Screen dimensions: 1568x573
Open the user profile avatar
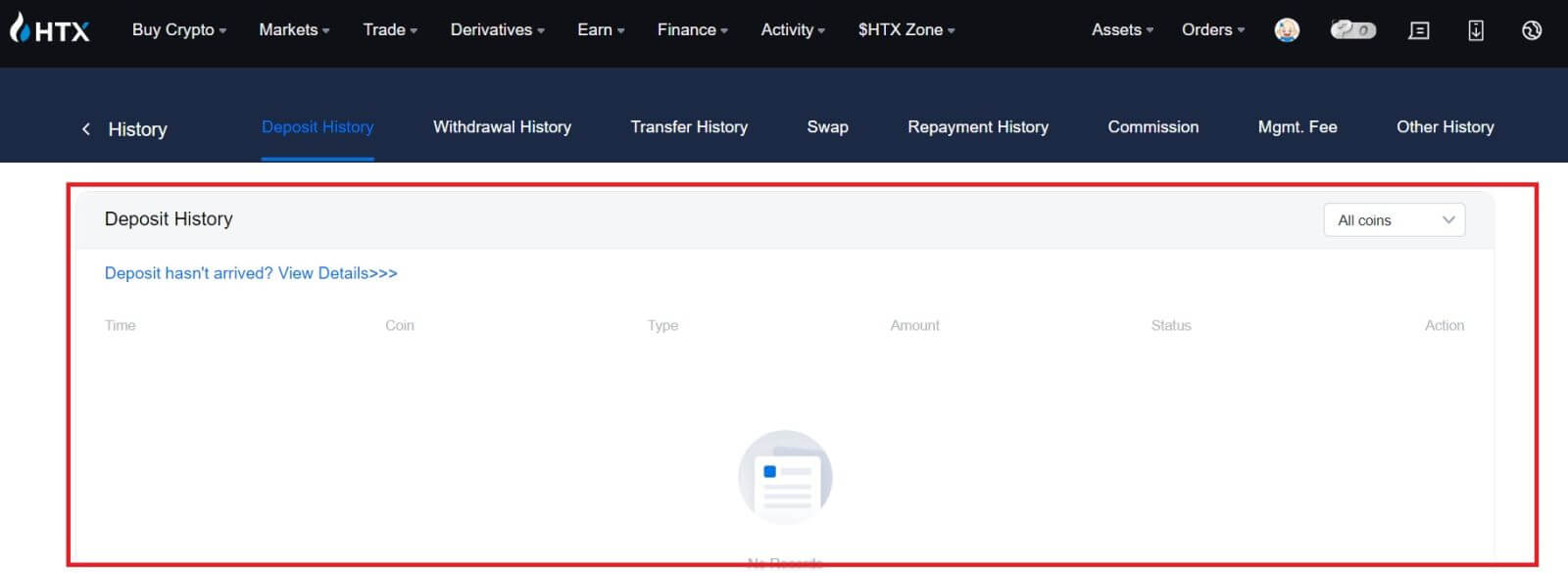click(1287, 30)
